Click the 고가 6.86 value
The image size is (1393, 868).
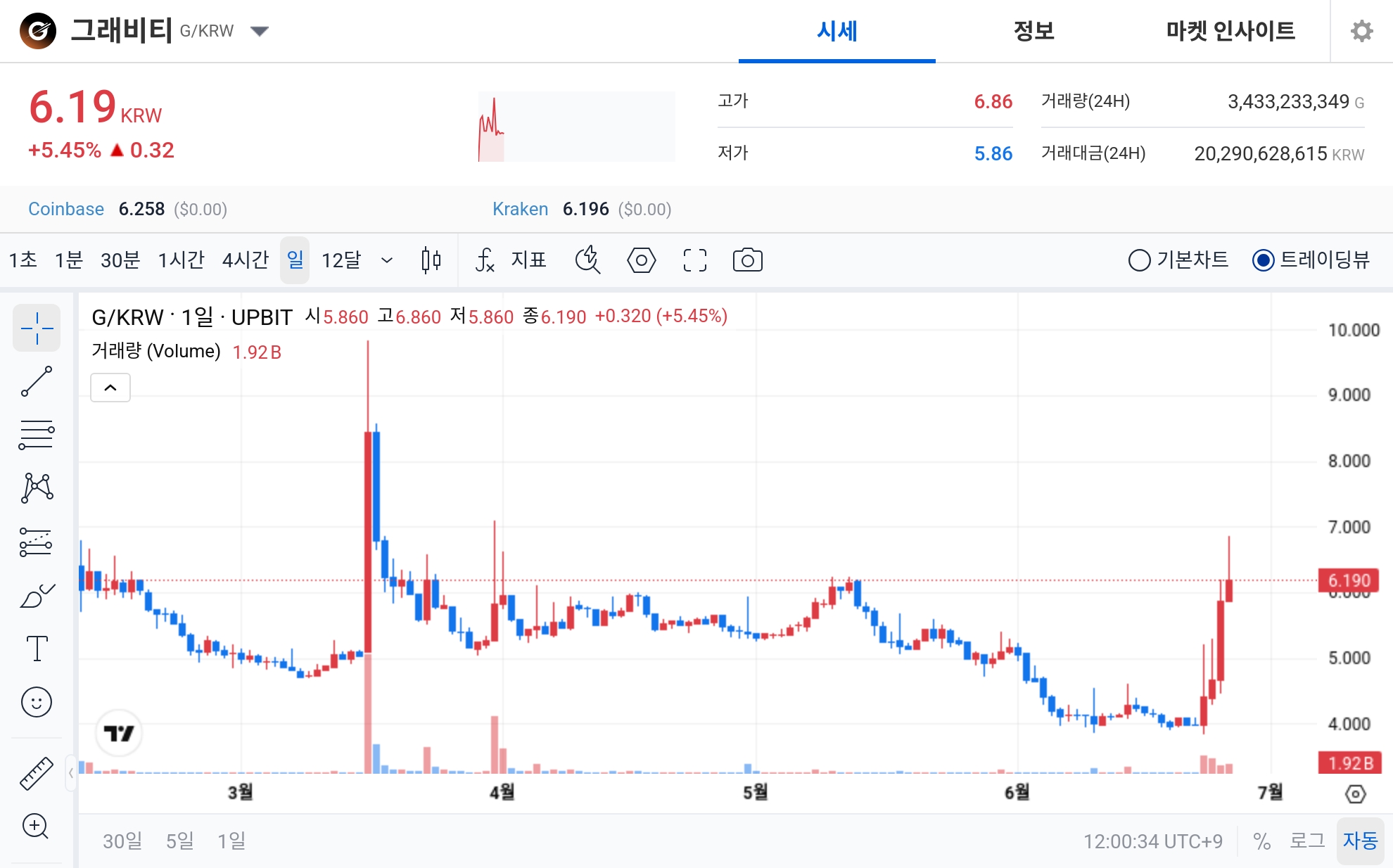993,102
